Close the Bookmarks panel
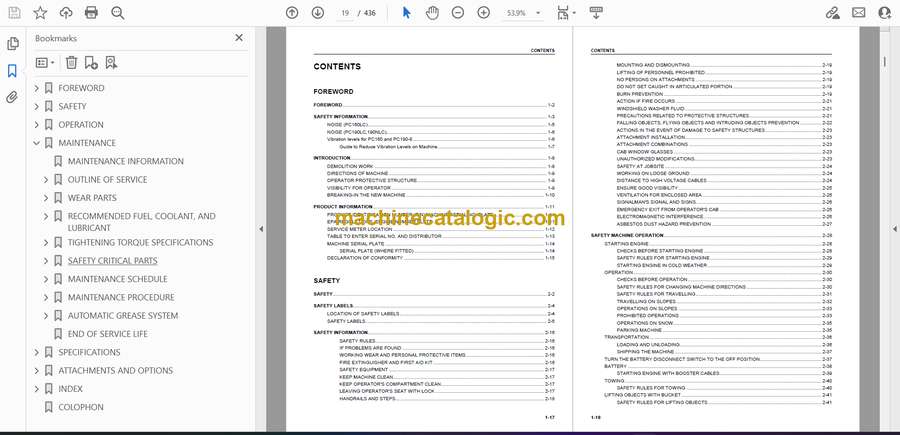Image resolution: width=900 pixels, height=435 pixels. tap(239, 38)
